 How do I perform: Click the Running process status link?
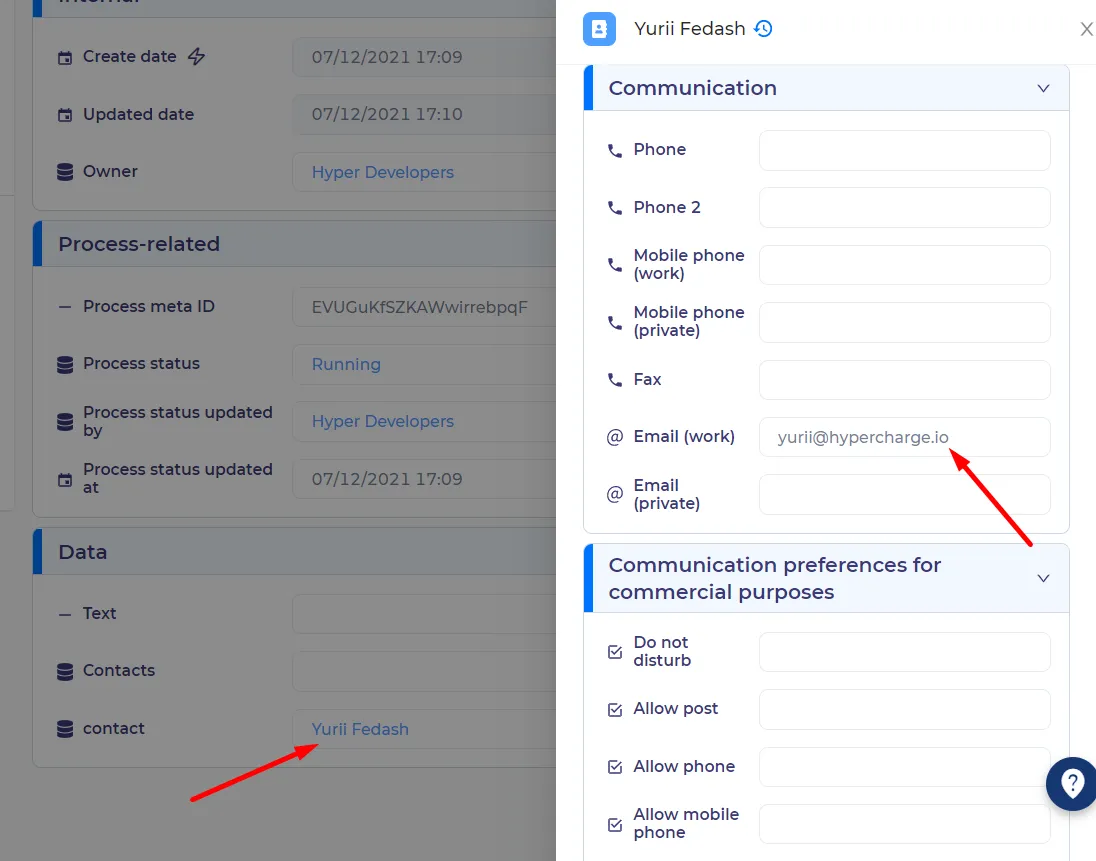coord(346,364)
